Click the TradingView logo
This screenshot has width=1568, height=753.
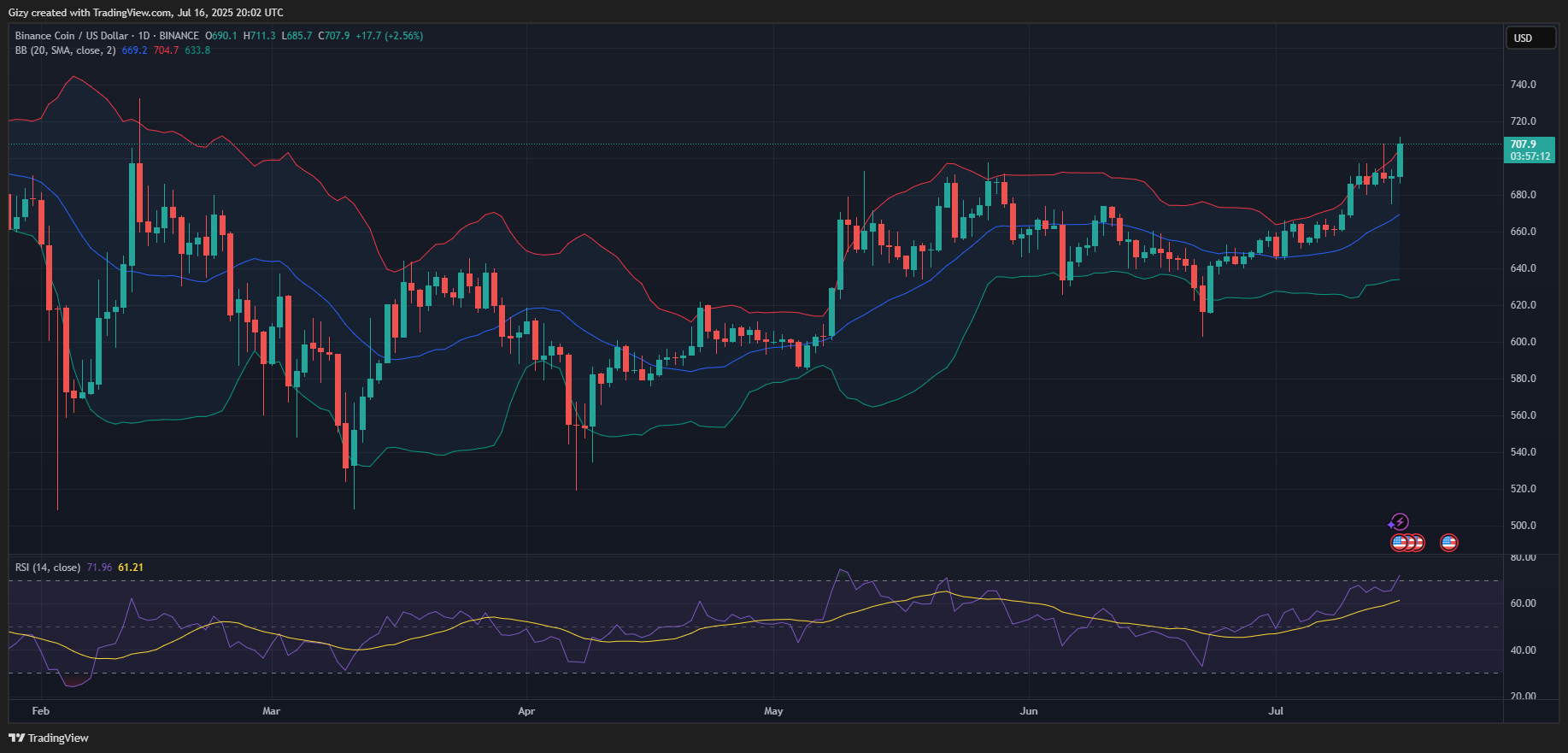click(49, 738)
